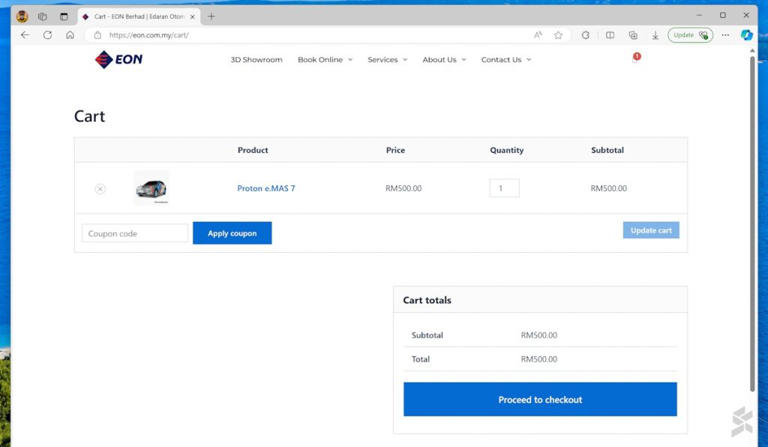The image size is (768, 447).
Task: Click the Price column header
Action: [395, 150]
